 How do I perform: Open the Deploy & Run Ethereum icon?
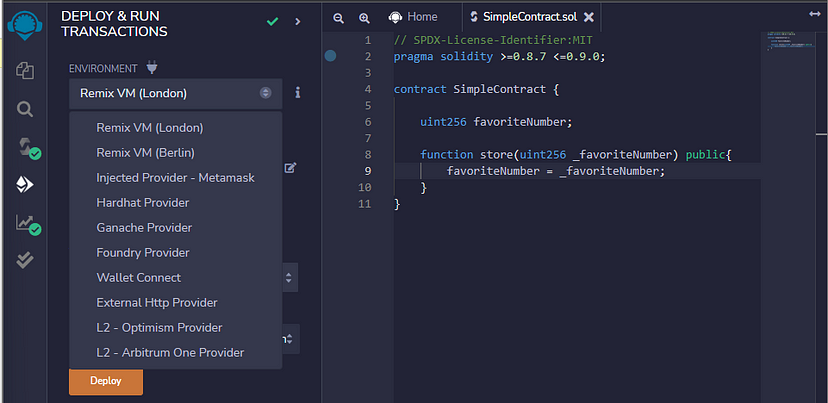tap(24, 184)
